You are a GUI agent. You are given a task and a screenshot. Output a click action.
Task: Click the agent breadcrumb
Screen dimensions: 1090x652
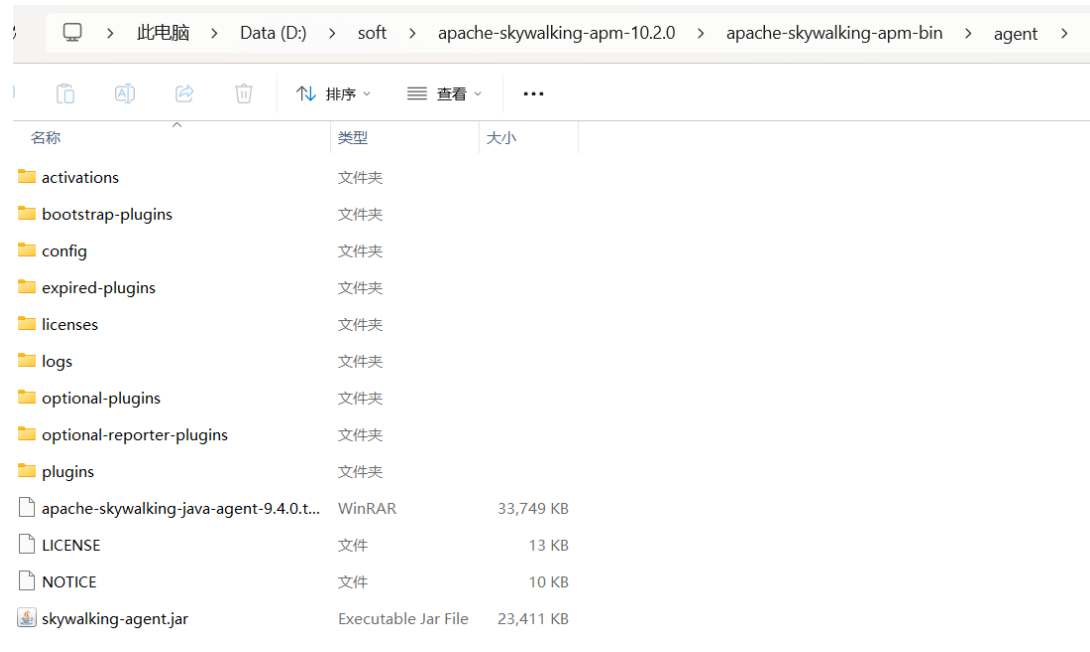[x=1015, y=33]
